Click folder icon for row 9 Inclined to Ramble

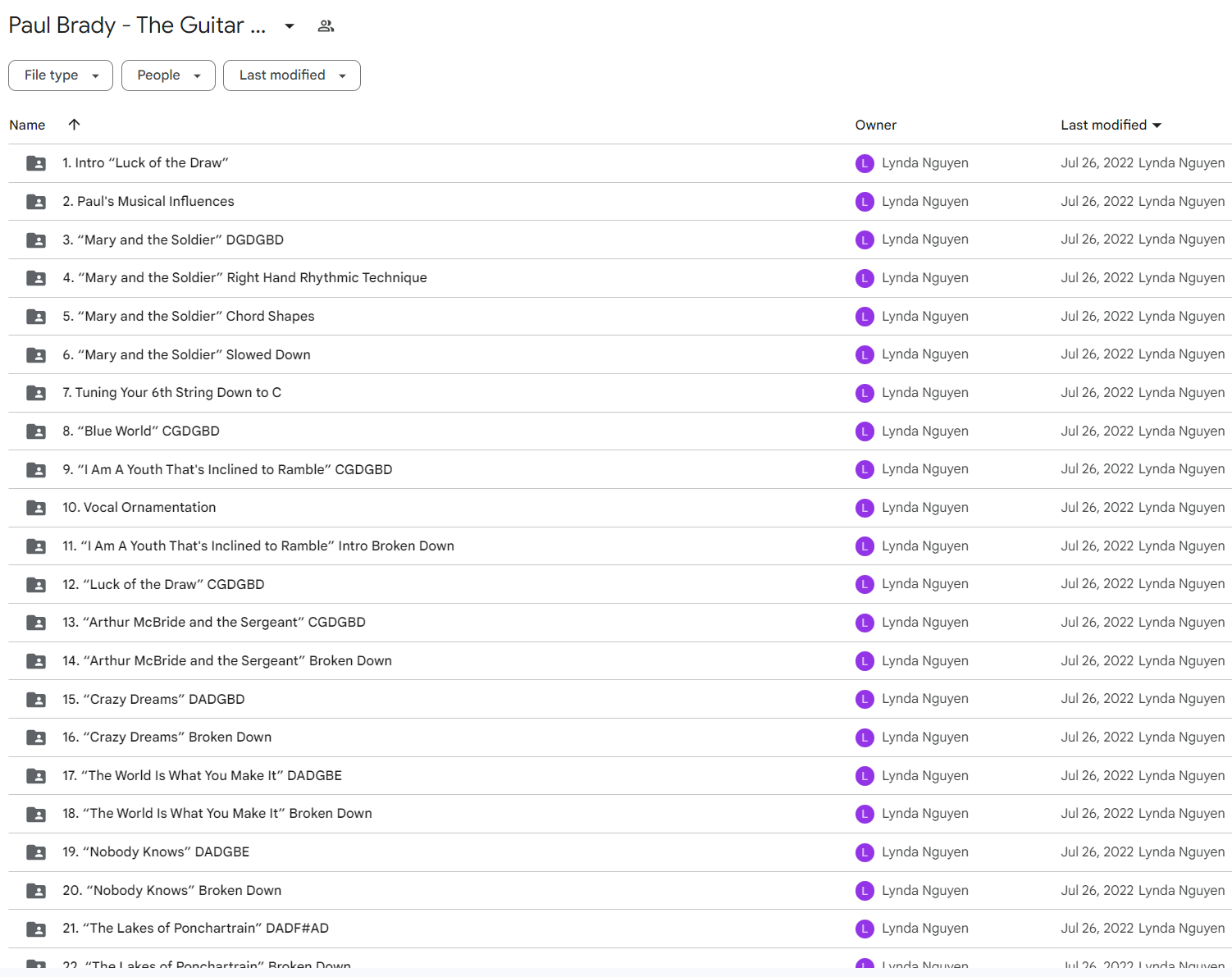[x=36, y=470]
